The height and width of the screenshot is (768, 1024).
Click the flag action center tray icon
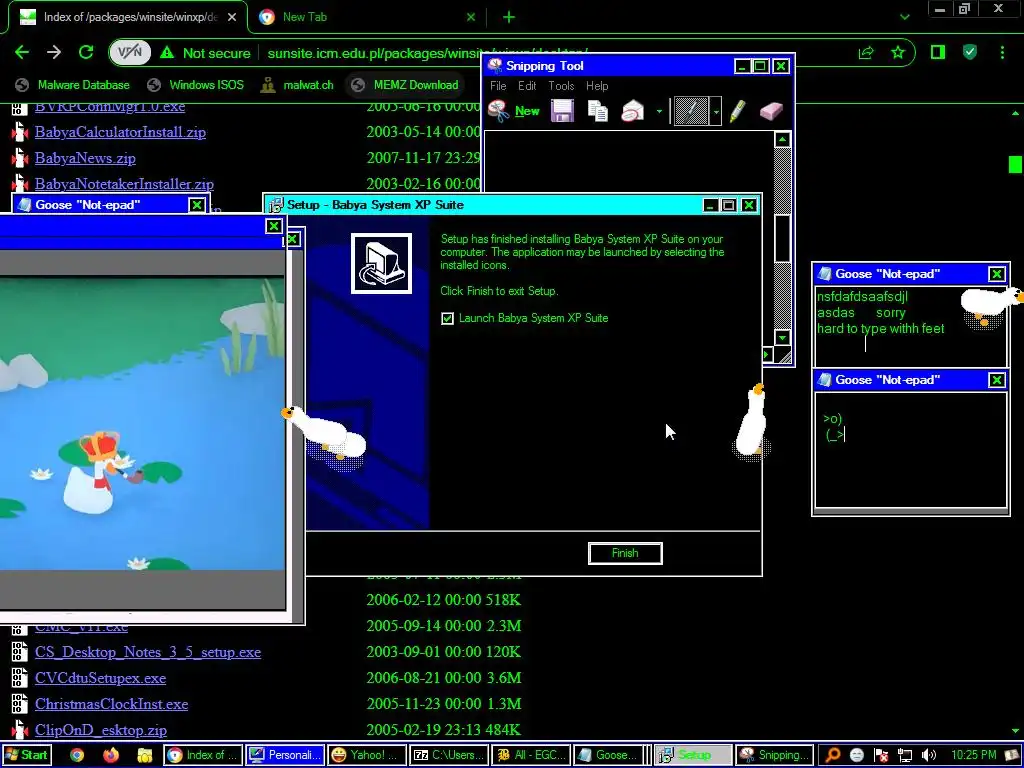pyautogui.click(x=880, y=756)
